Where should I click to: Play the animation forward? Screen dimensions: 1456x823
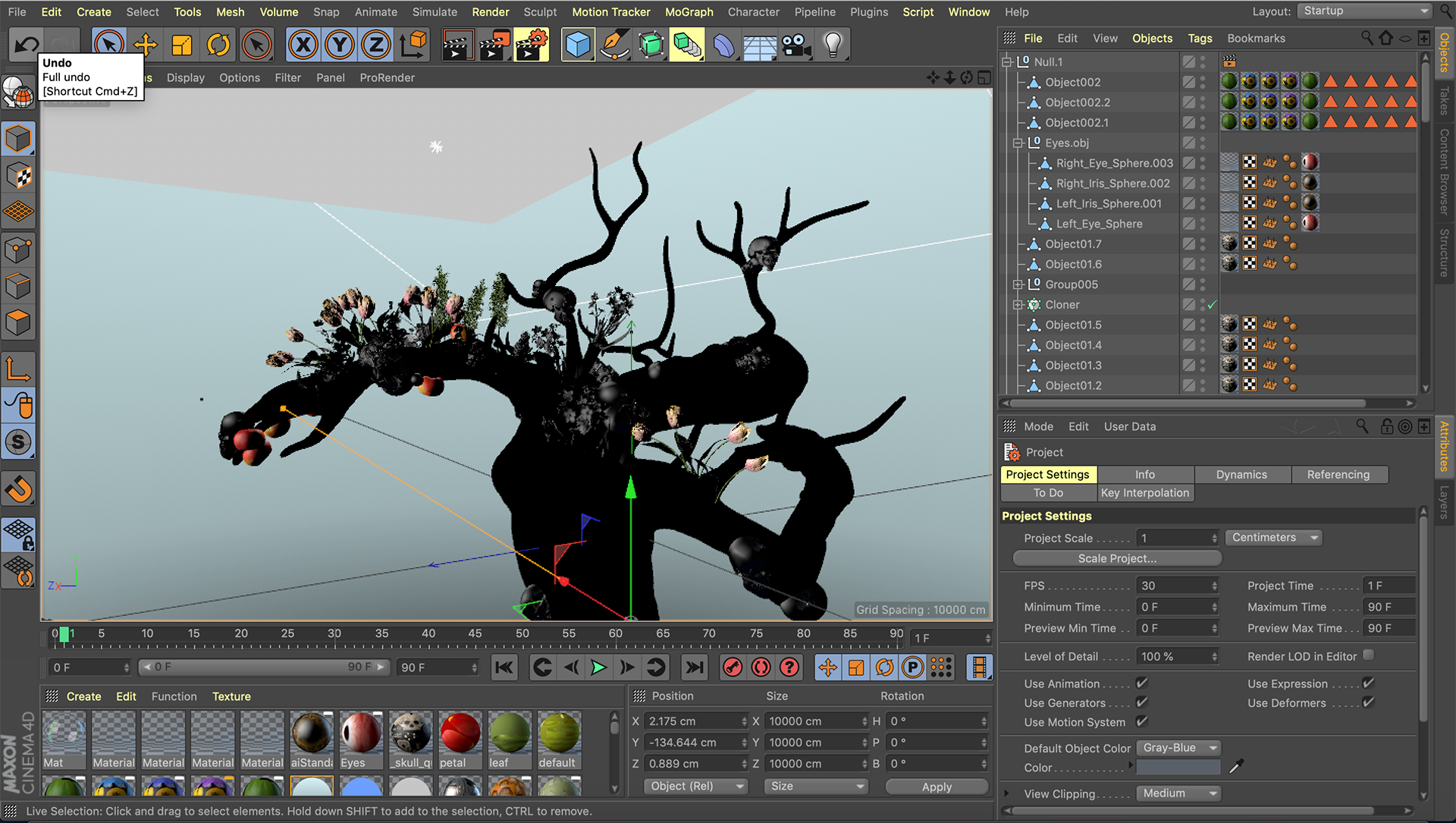598,668
